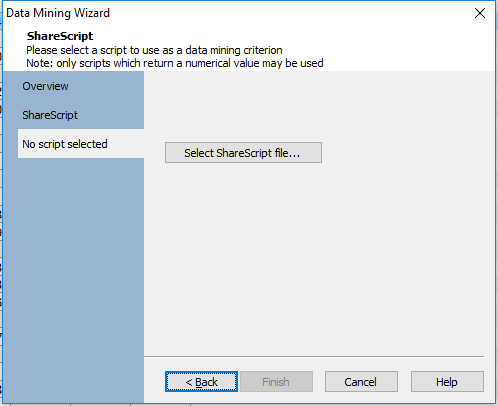498x406 pixels.
Task: Close the Data Mining Wizard dialog
Action: tap(480, 13)
